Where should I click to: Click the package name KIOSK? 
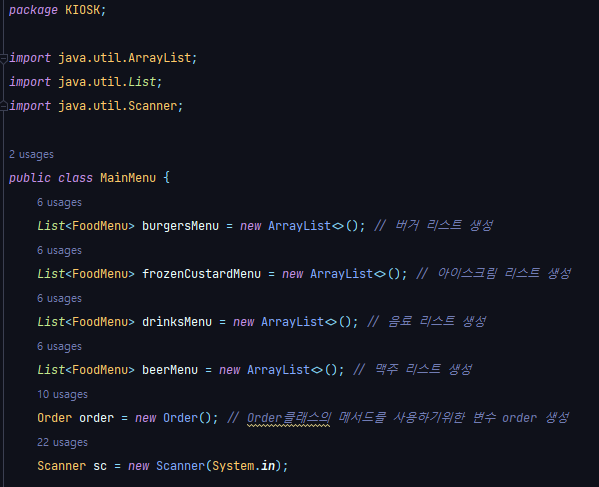(x=83, y=10)
